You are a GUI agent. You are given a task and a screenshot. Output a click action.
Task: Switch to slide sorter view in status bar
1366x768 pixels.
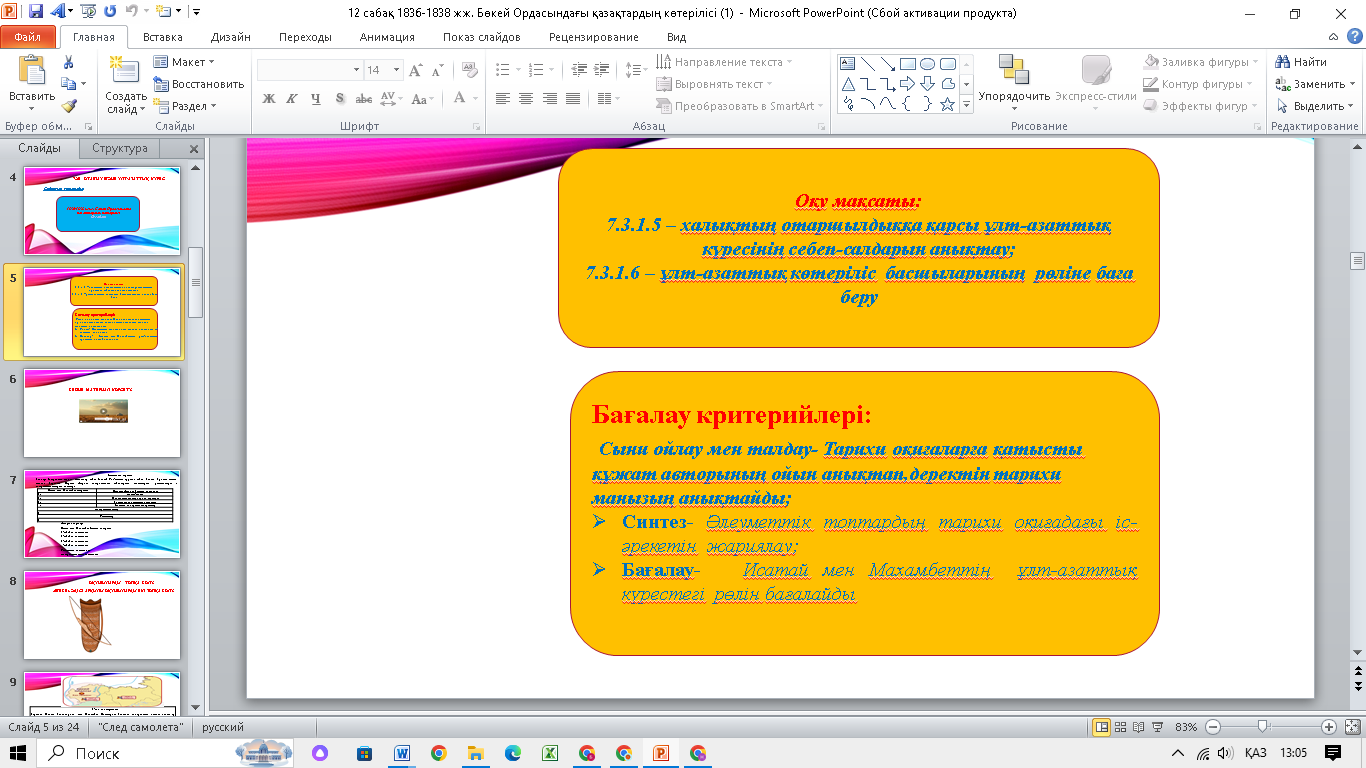(1120, 727)
